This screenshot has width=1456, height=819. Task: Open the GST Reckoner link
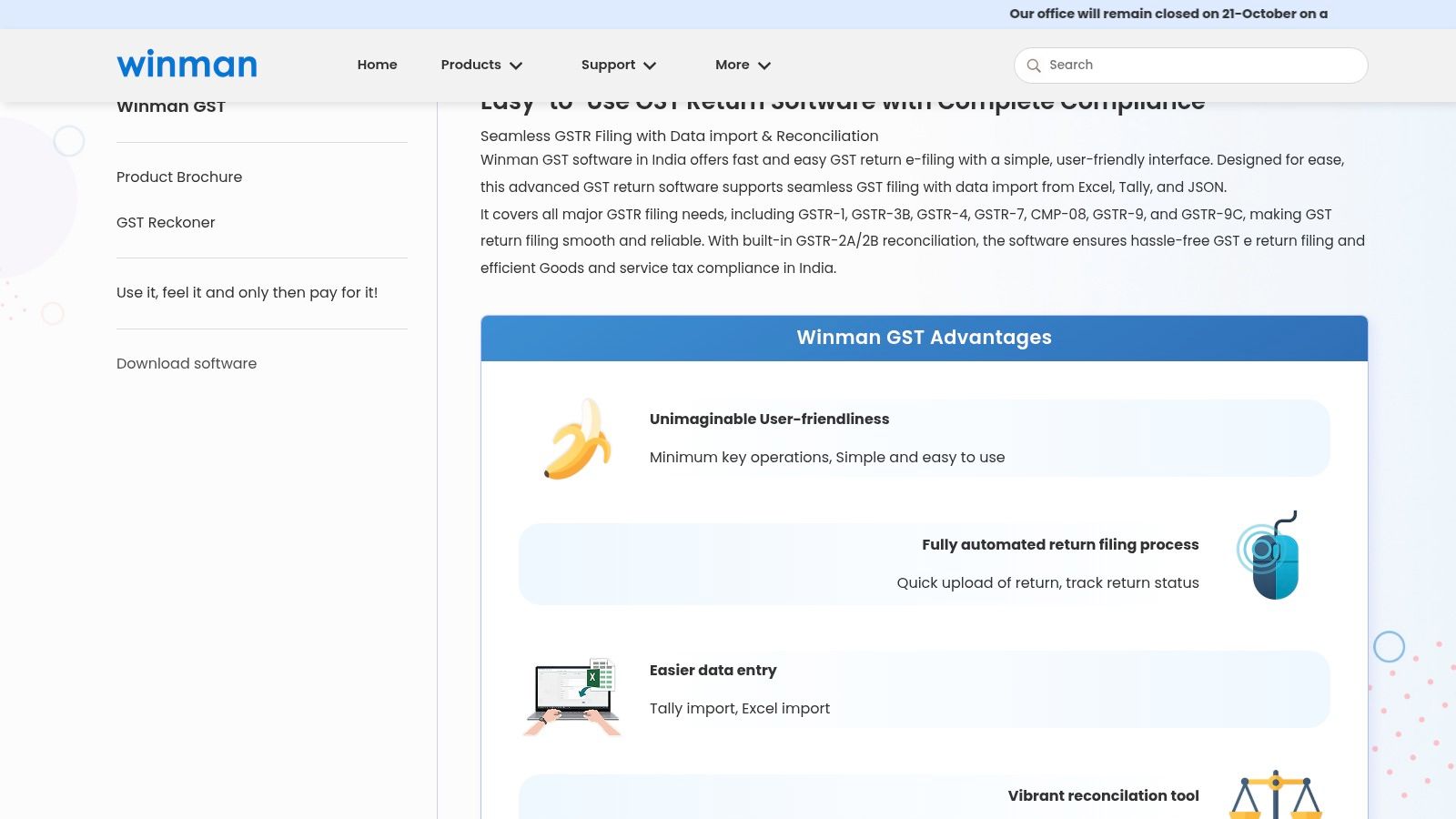coord(166,222)
